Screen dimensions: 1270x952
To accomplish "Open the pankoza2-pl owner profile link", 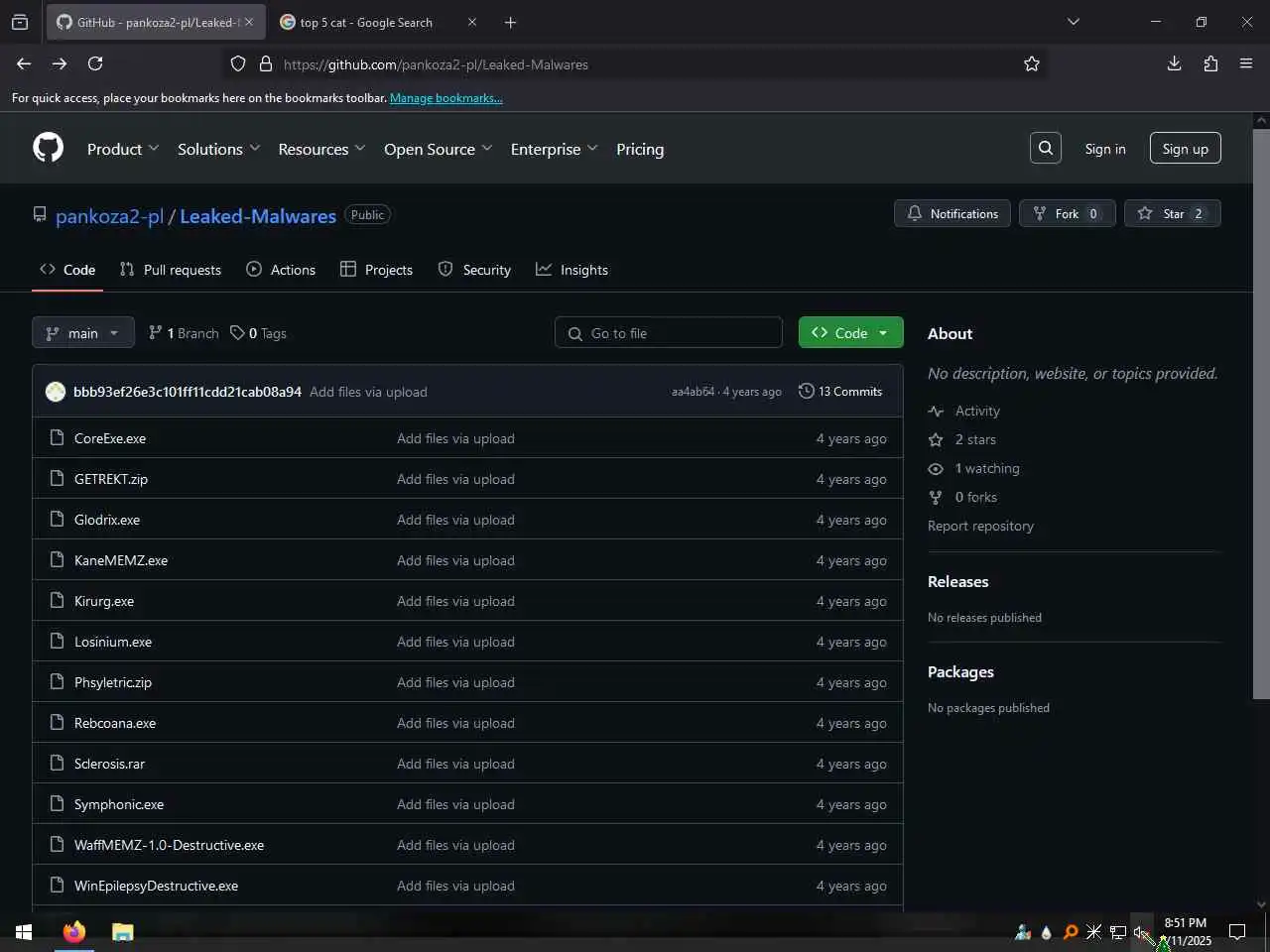I will pyautogui.click(x=109, y=216).
